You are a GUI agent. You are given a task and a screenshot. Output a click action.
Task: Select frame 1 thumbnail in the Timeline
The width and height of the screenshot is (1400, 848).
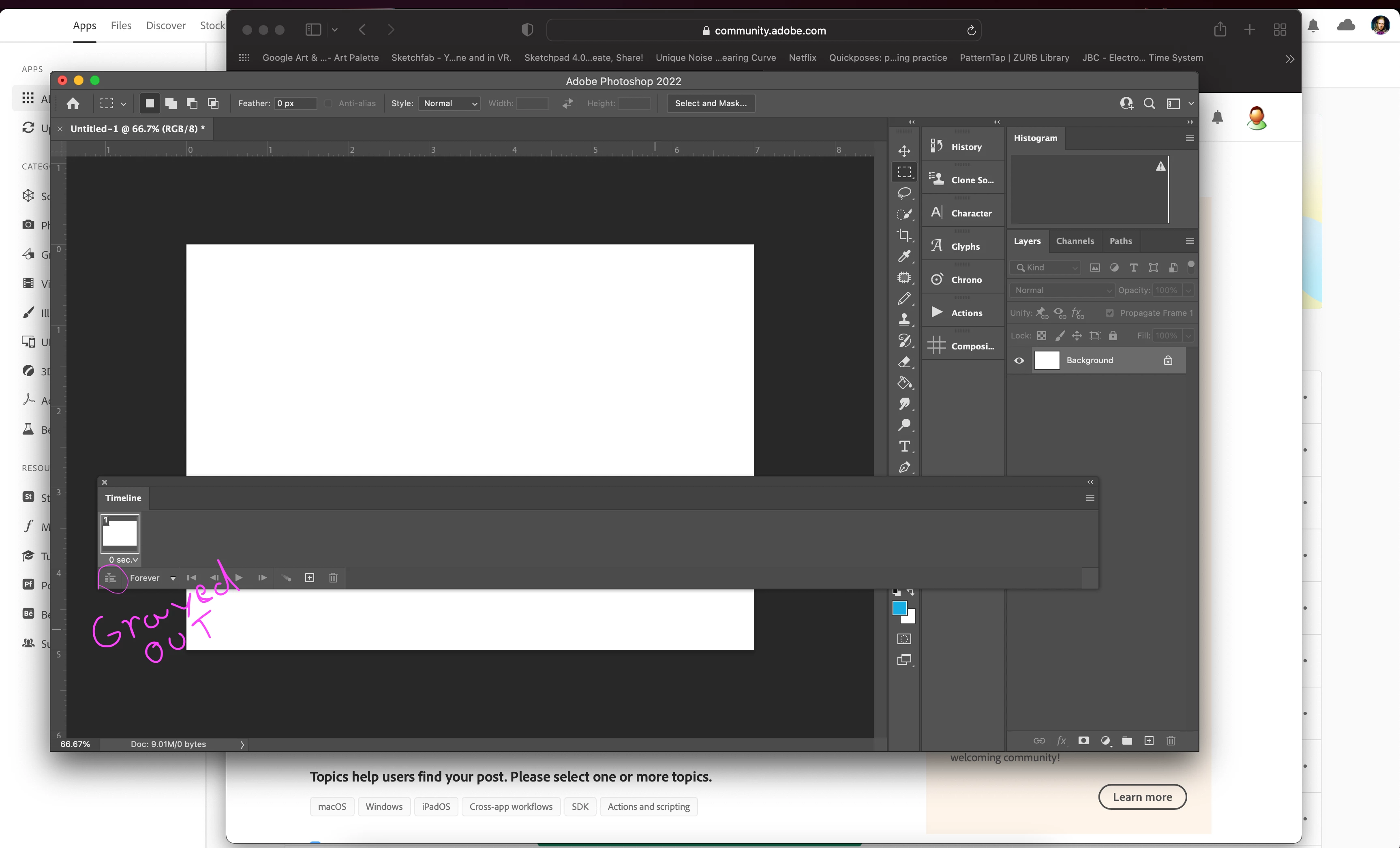(x=120, y=533)
